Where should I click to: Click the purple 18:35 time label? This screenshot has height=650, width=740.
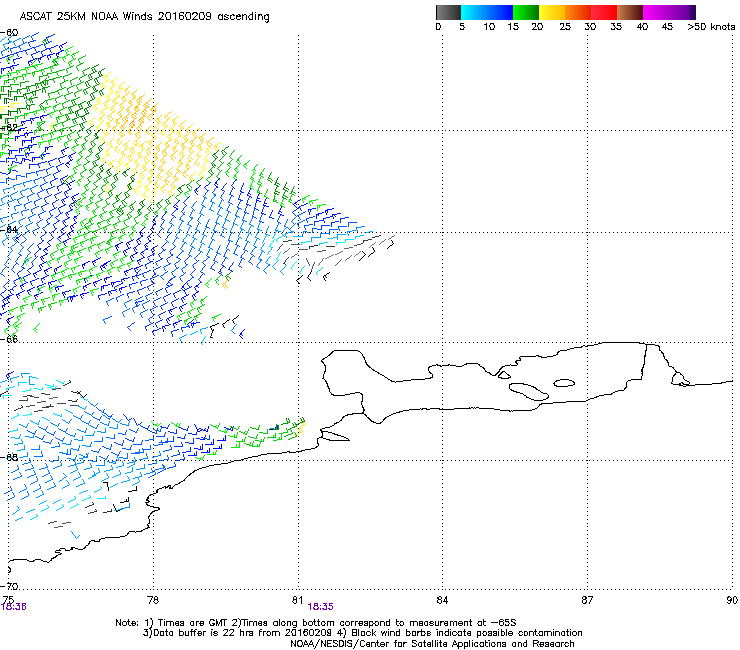pyautogui.click(x=320, y=607)
